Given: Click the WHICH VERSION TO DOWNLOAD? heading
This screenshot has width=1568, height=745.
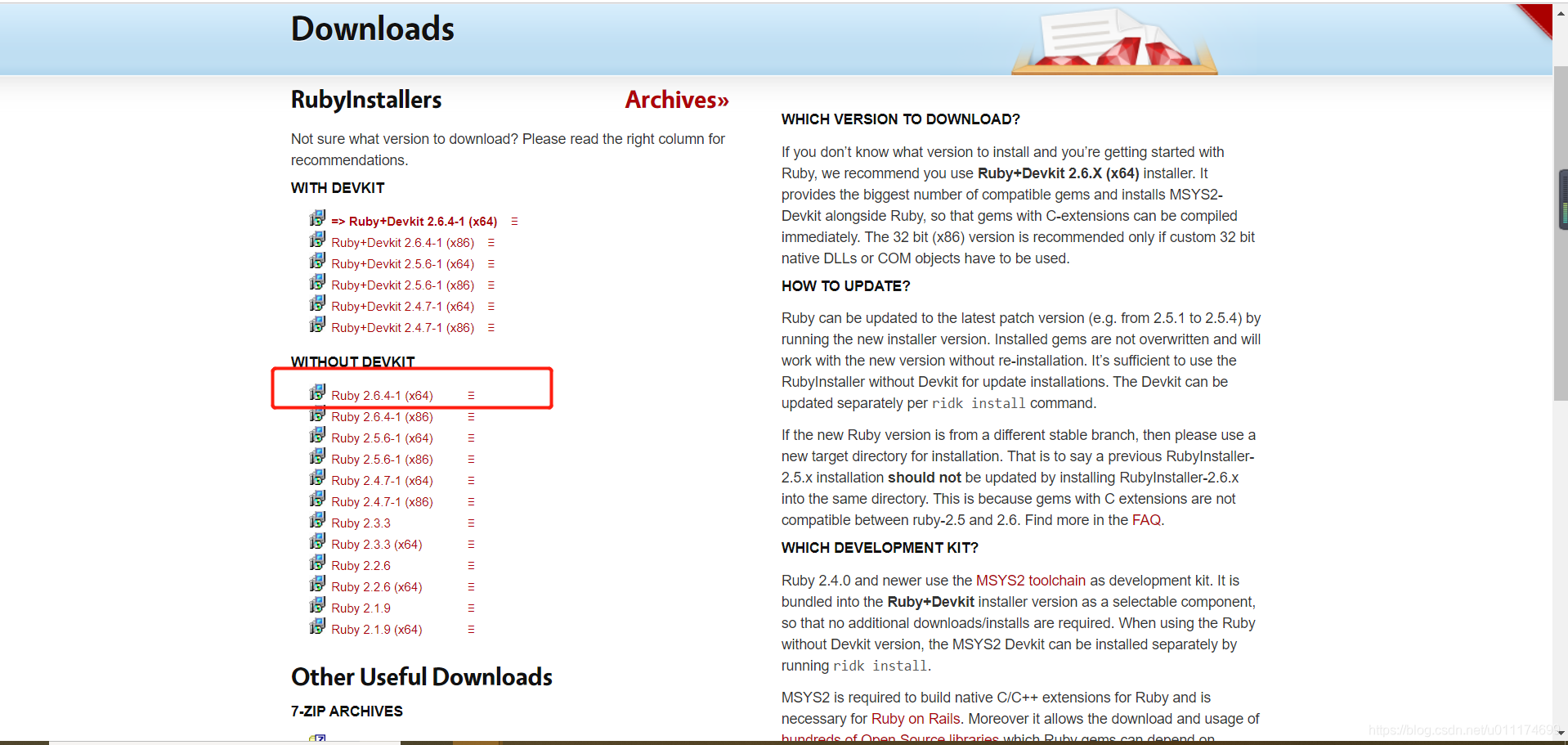Looking at the screenshot, I should click(901, 119).
